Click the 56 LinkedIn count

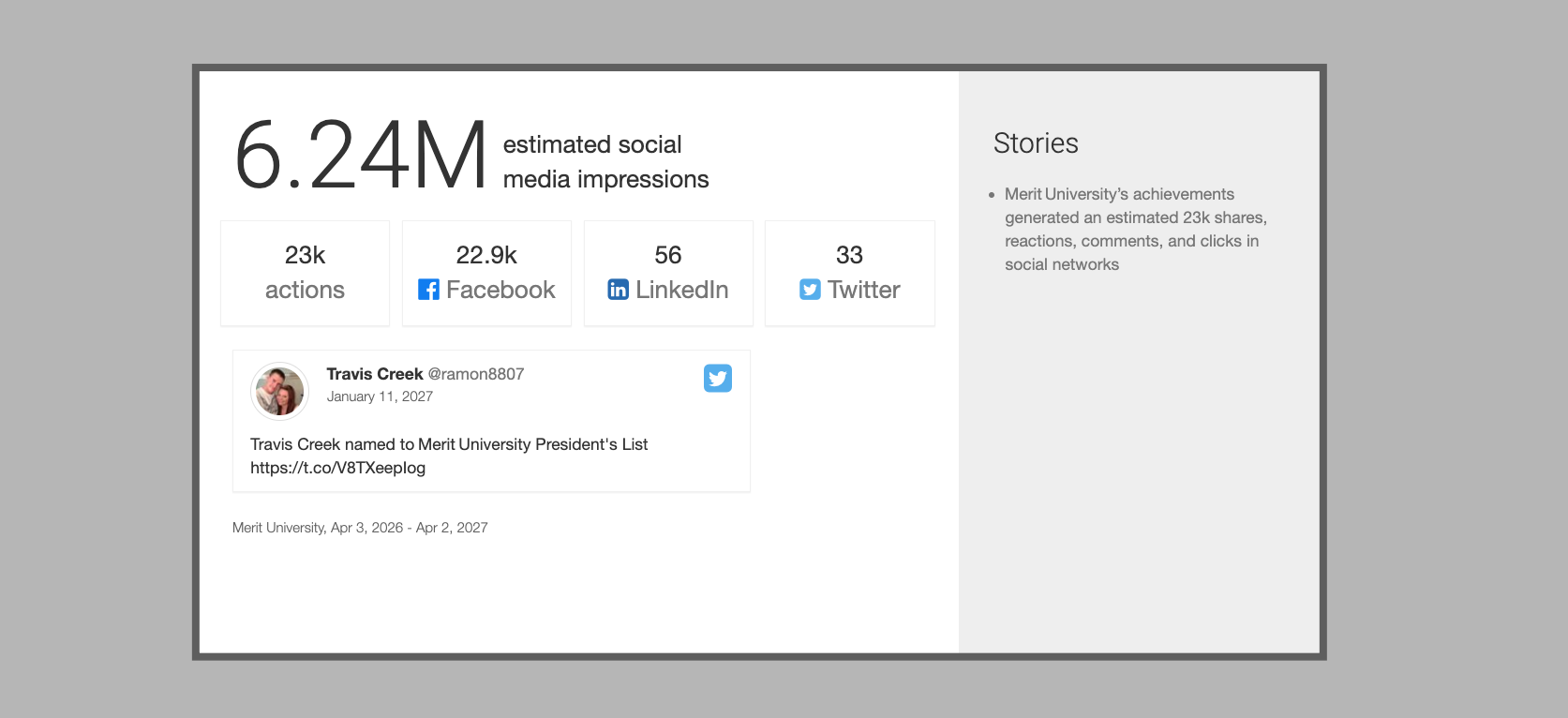pos(668,255)
